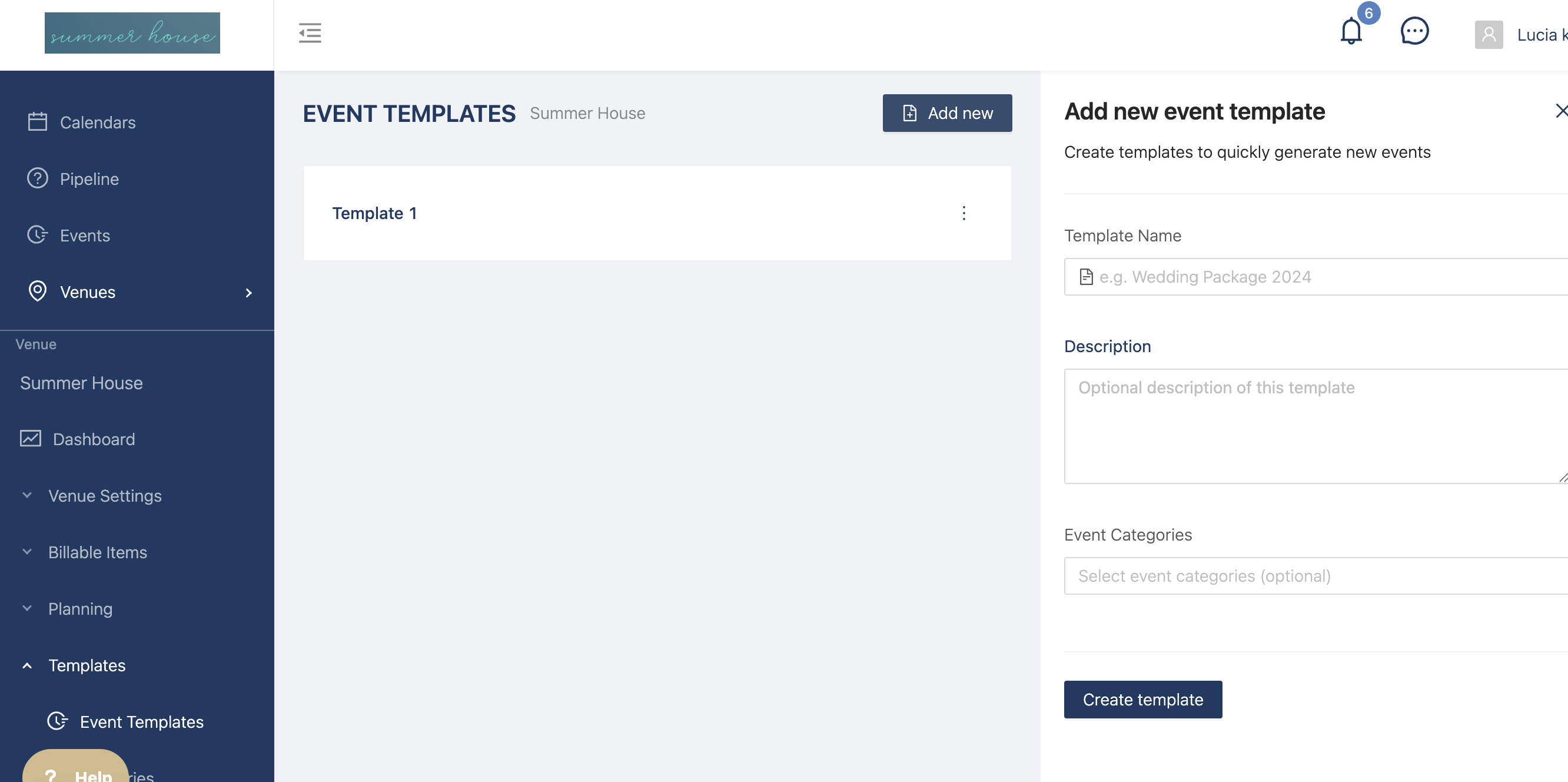Click into the Description text area
Viewport: 1568px width, 782px height.
click(1315, 426)
